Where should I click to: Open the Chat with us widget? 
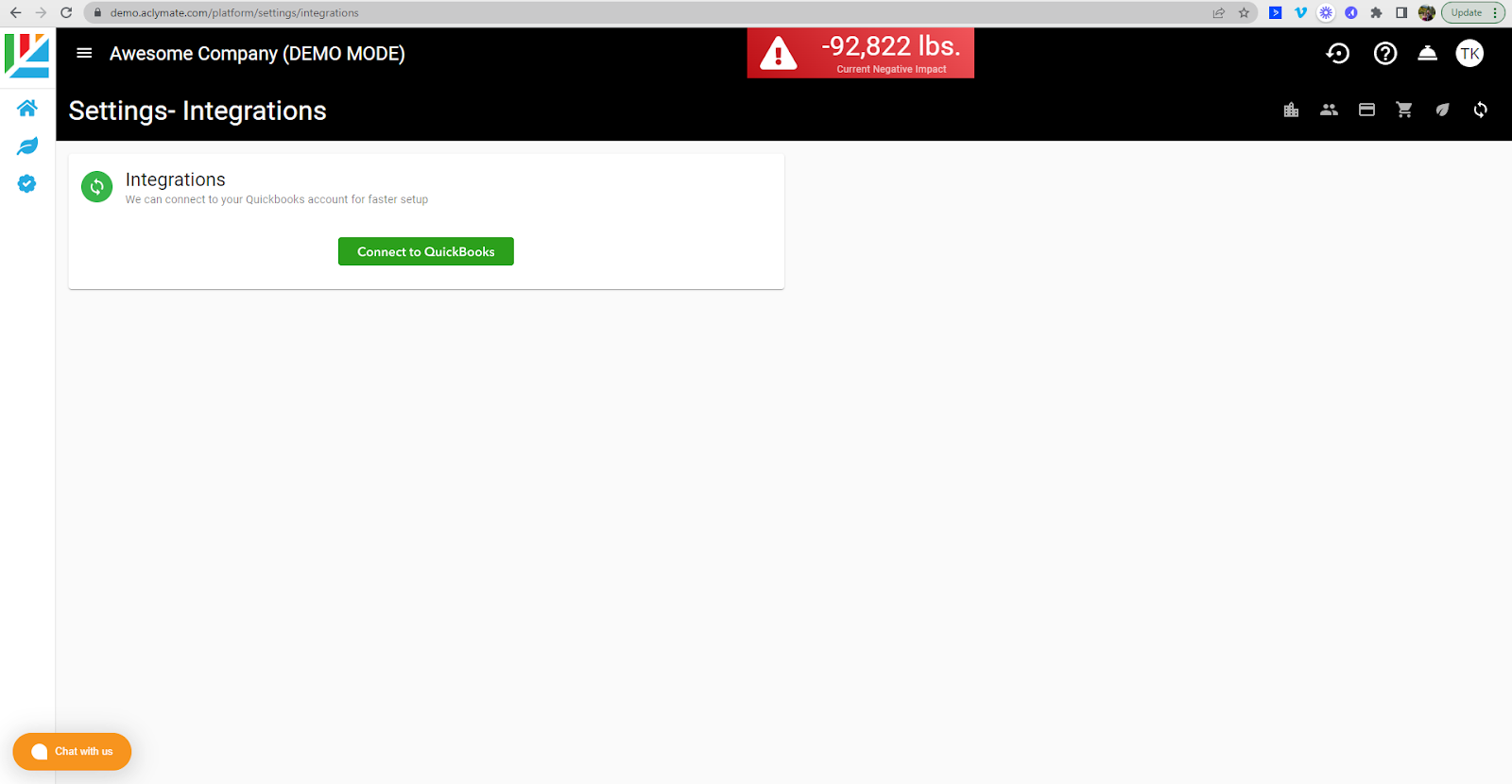pyautogui.click(x=72, y=752)
